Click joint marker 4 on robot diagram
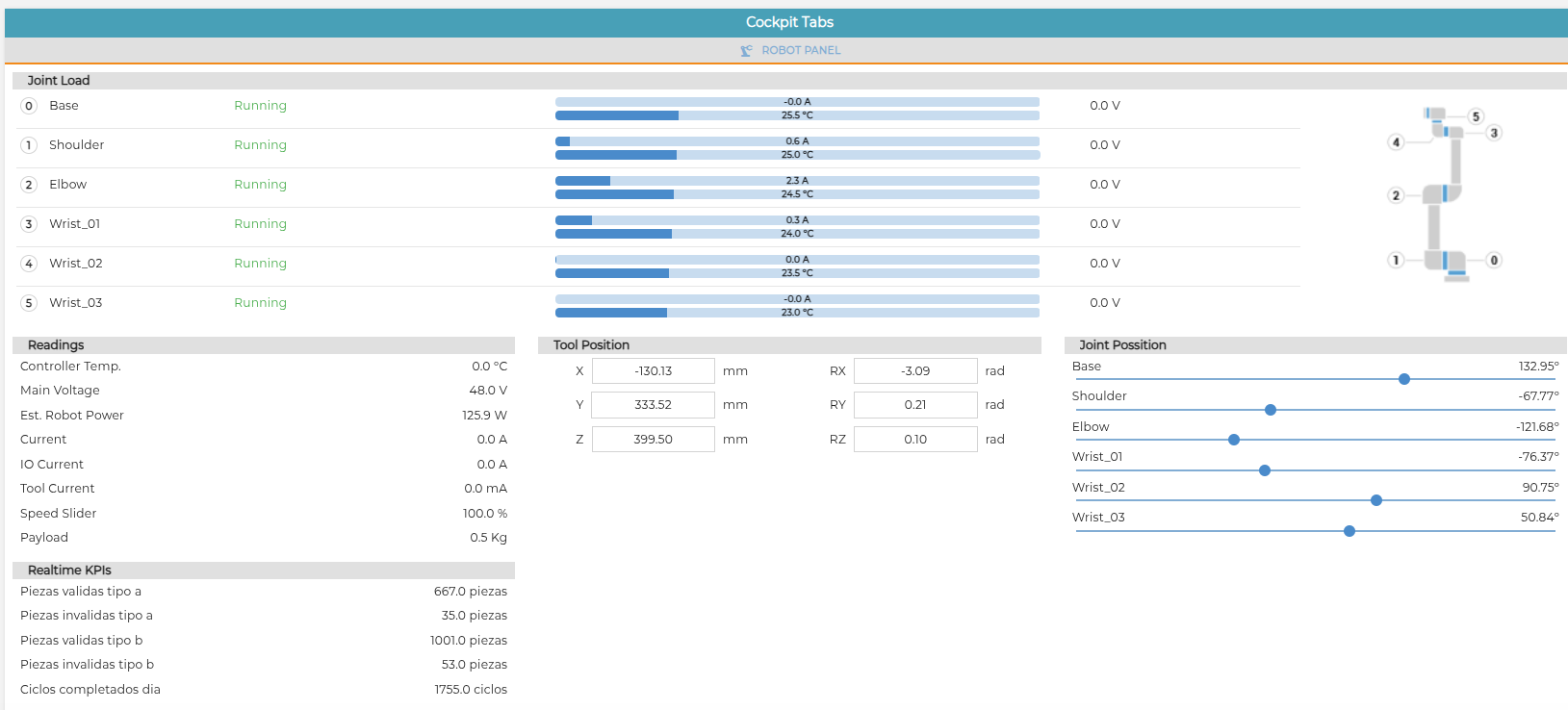1568x710 pixels. click(1396, 142)
